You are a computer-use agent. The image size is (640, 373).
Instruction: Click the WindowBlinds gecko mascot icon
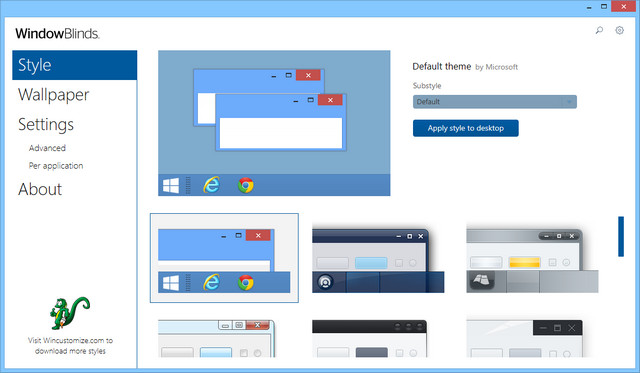[70, 313]
